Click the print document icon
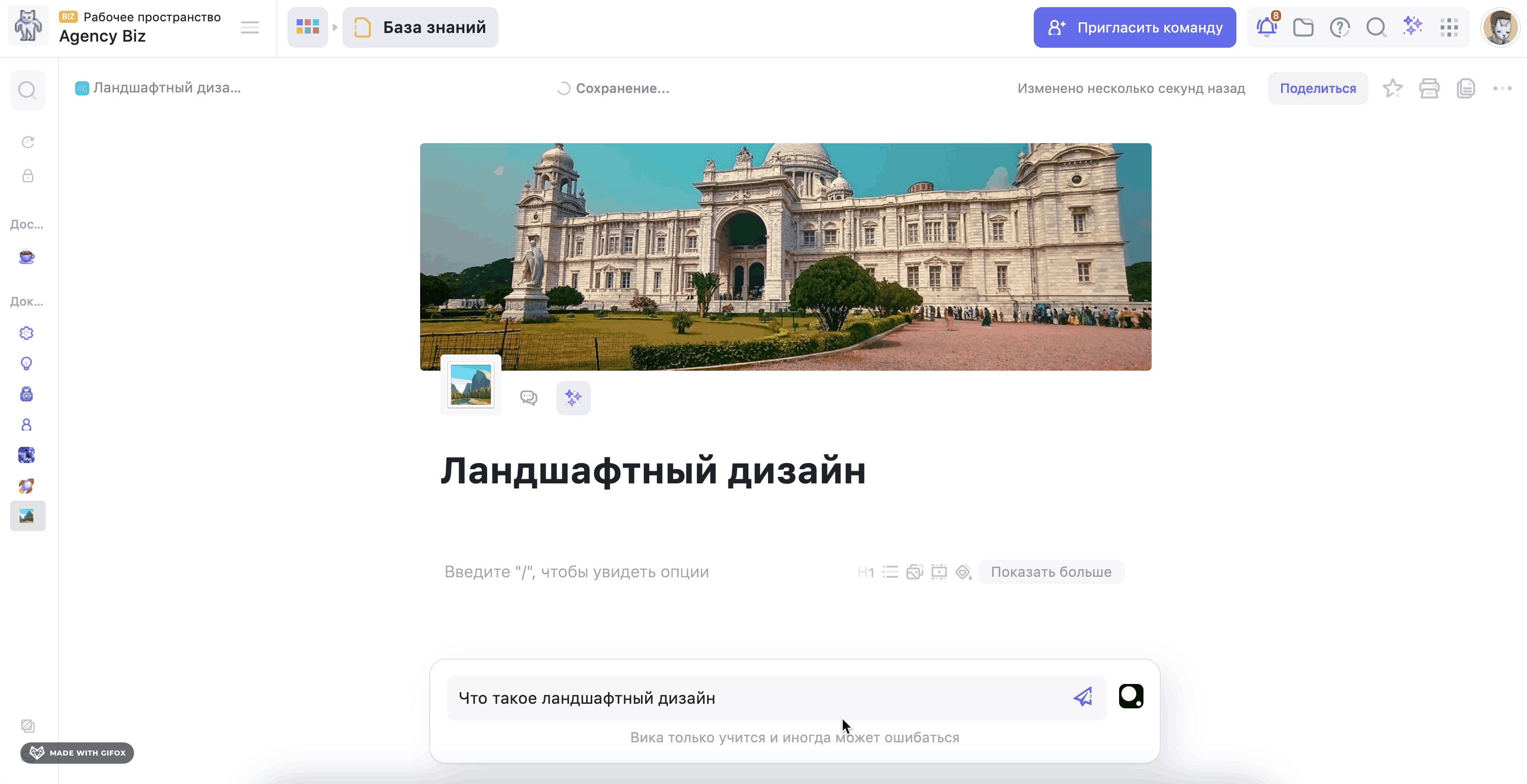This screenshot has width=1527, height=784. coord(1429,88)
